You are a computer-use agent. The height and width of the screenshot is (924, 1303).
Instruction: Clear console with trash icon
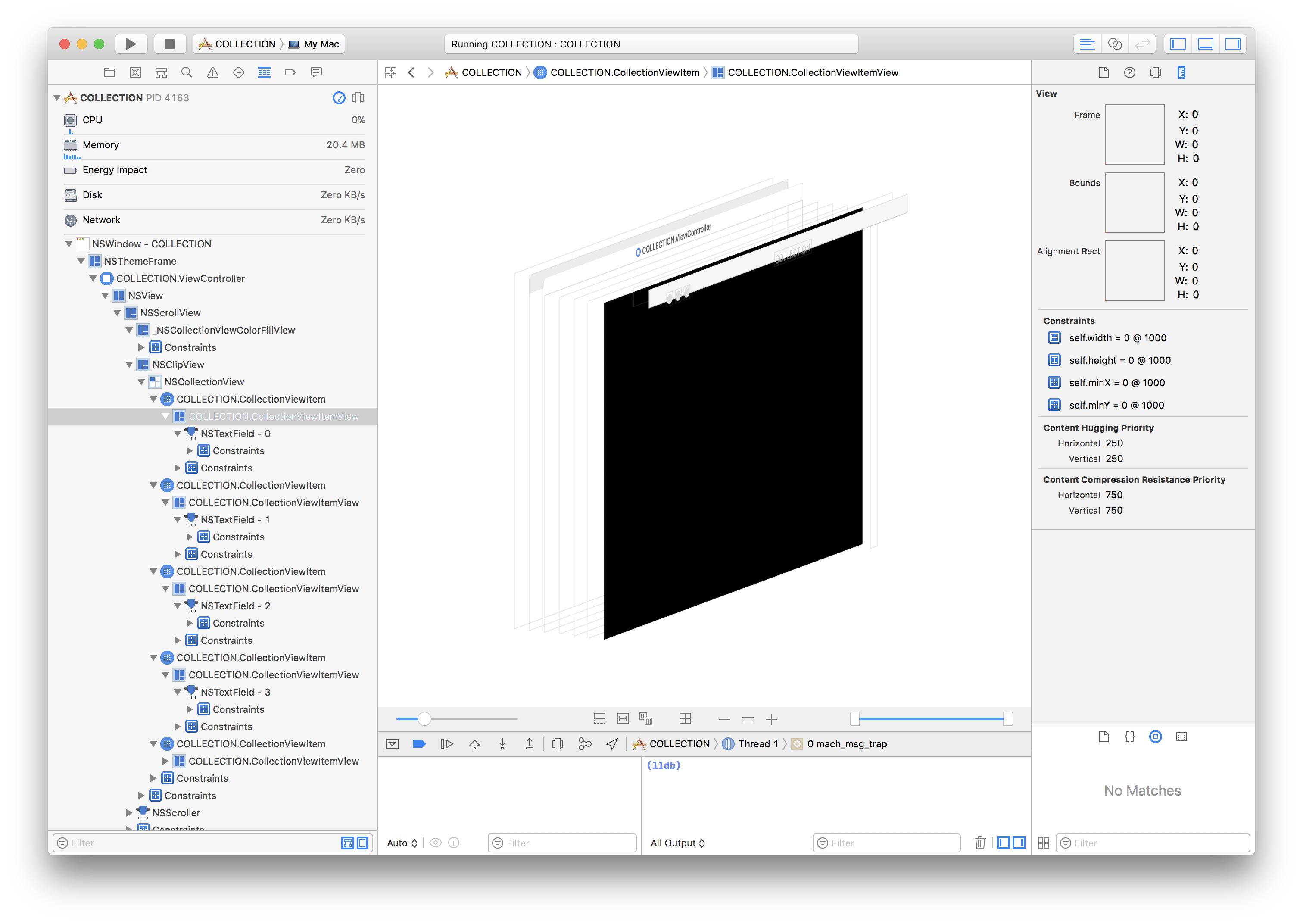[x=979, y=843]
